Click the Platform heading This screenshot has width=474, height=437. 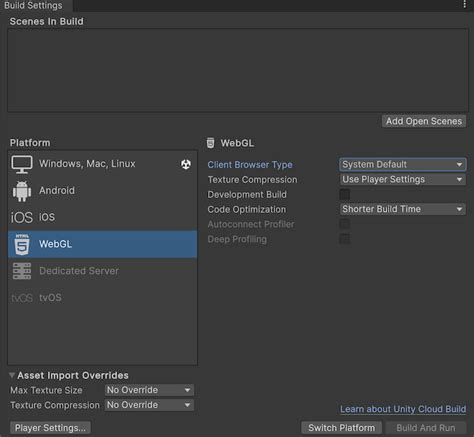[x=30, y=143]
